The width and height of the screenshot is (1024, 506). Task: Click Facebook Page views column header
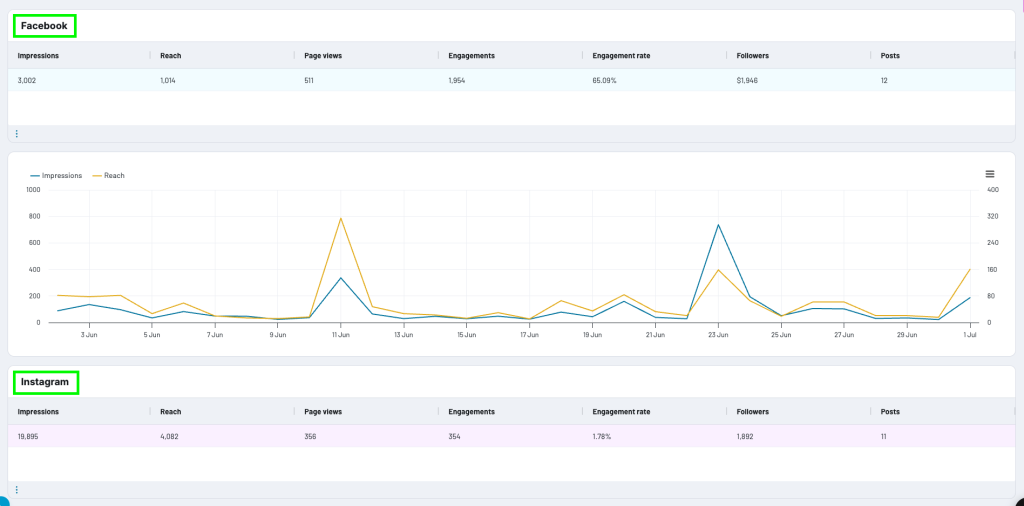pos(325,56)
